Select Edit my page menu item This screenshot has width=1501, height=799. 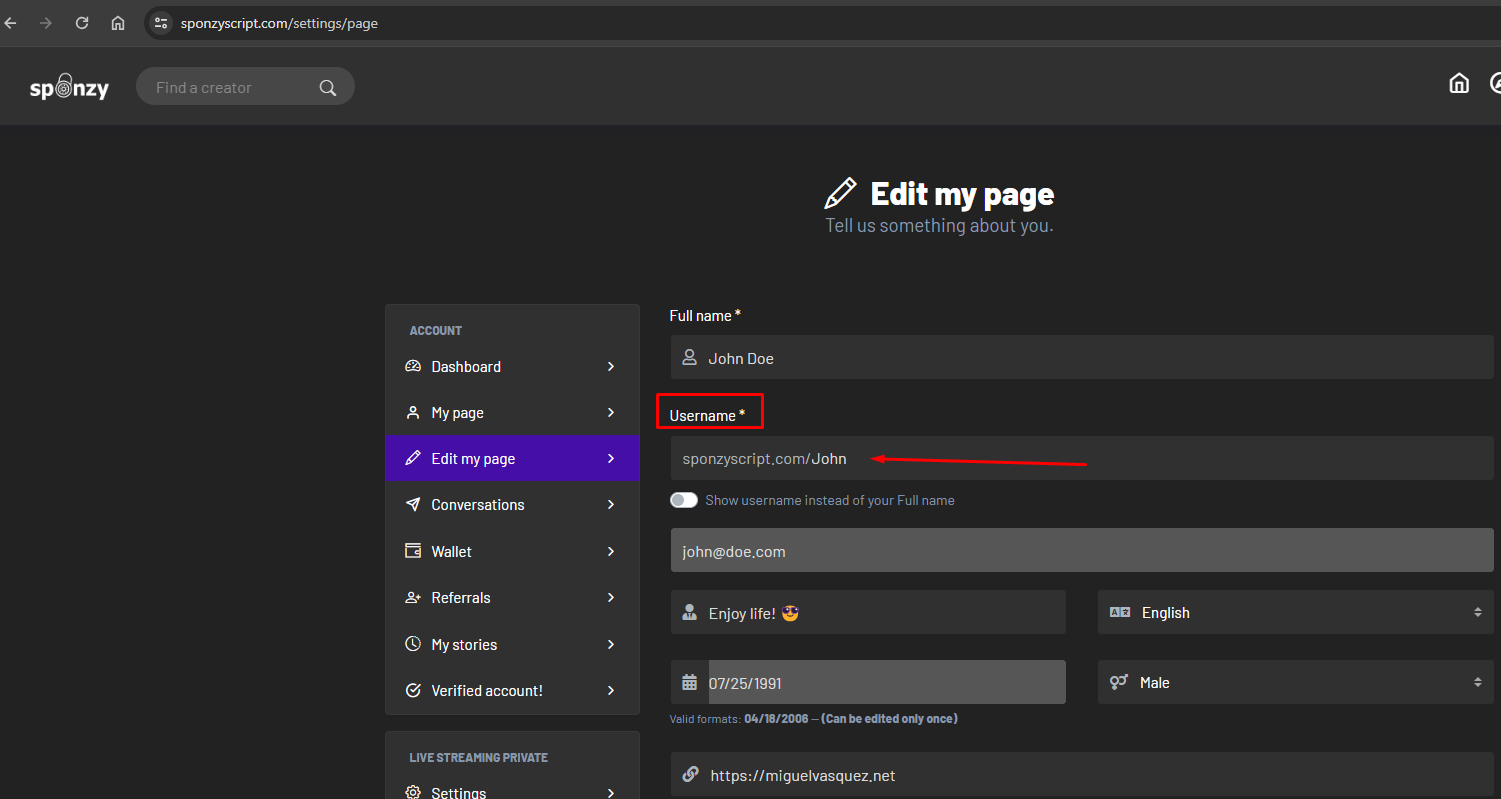click(x=512, y=458)
